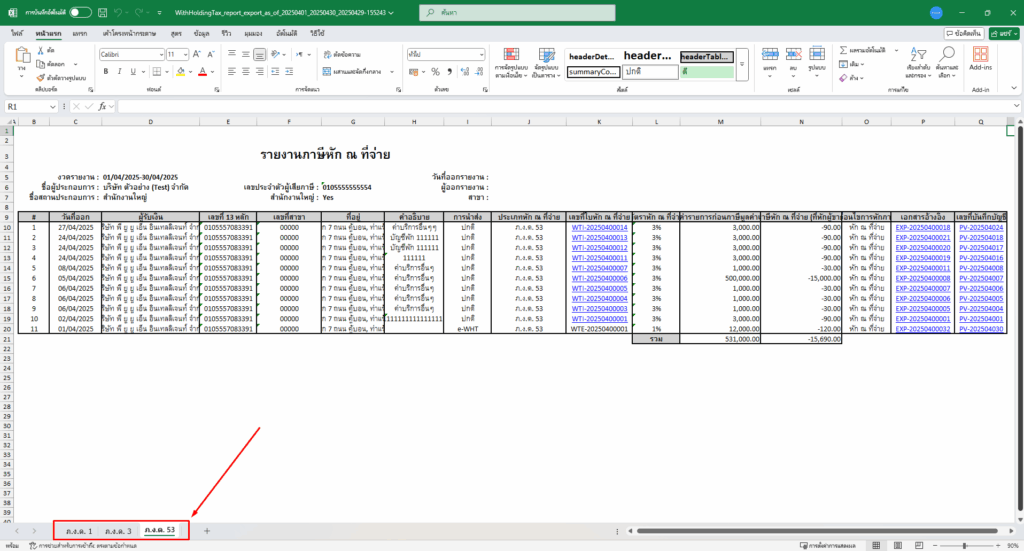Screen dimensions: 1024x551
Task: Decrease font size with the smaller A icon
Action: 210,54
